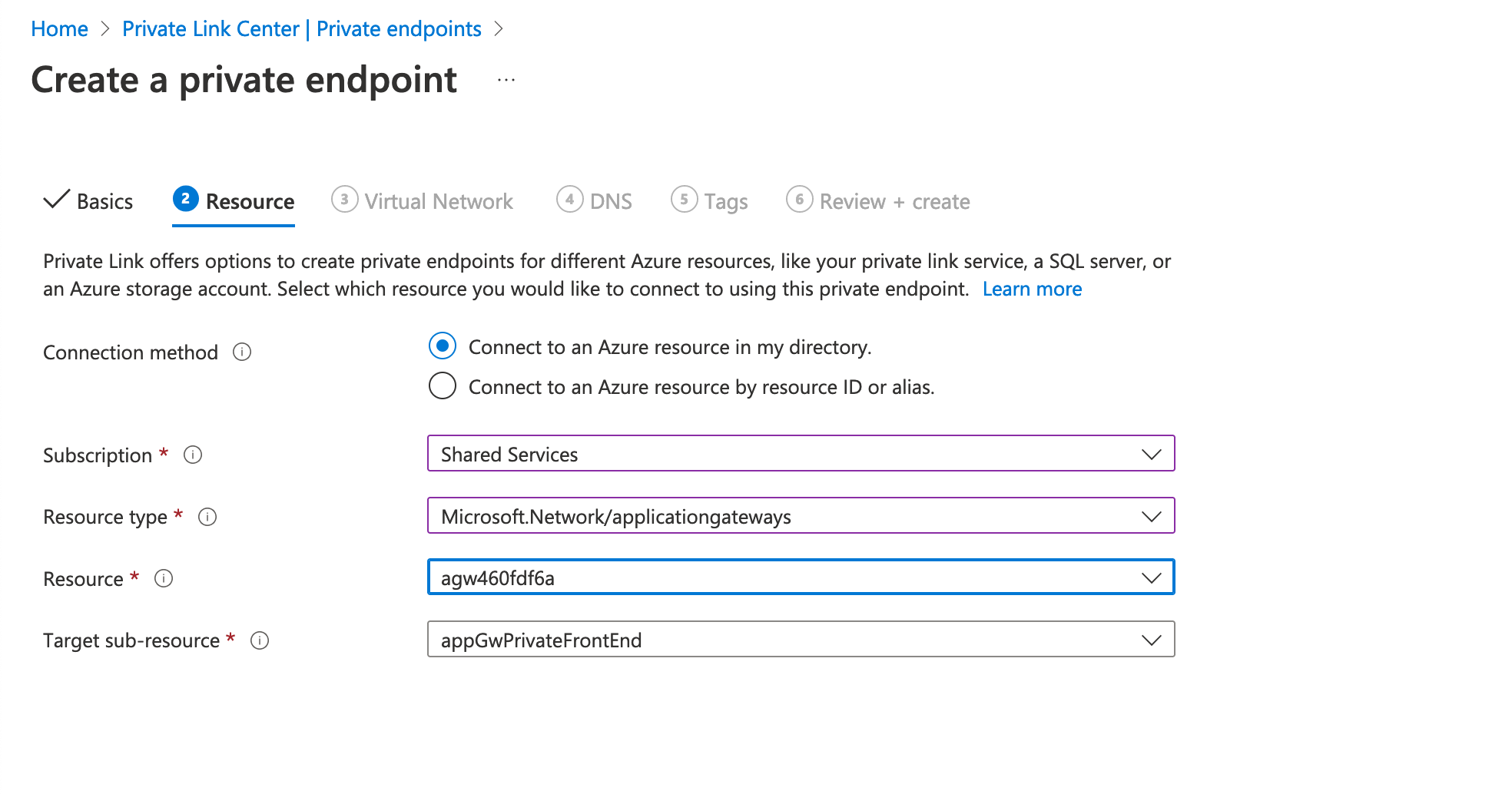This screenshot has height=794, width=1512.
Task: Click info icon beside Target sub-resource
Action: [260, 640]
